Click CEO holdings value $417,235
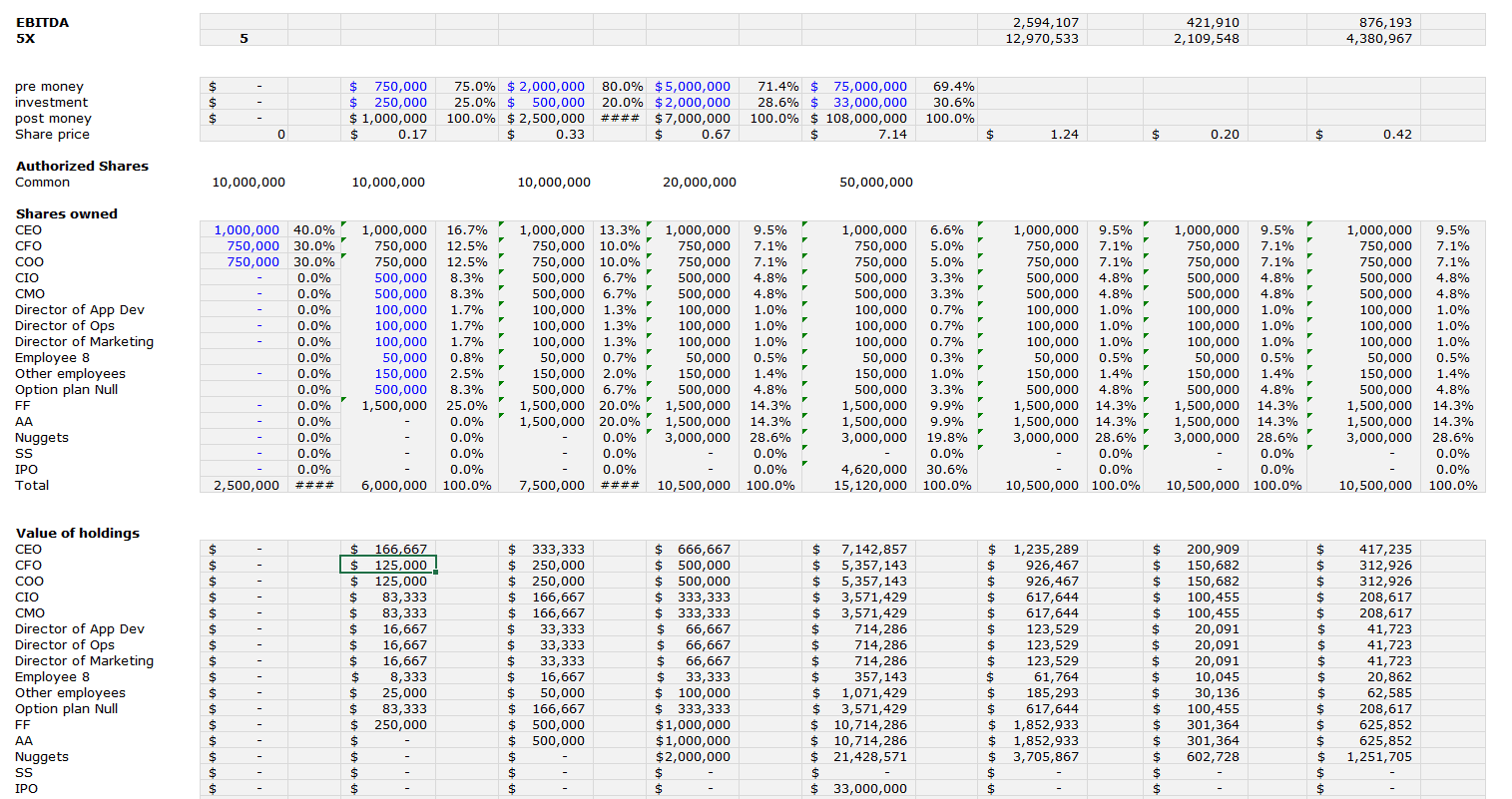1512x799 pixels. [x=1363, y=550]
